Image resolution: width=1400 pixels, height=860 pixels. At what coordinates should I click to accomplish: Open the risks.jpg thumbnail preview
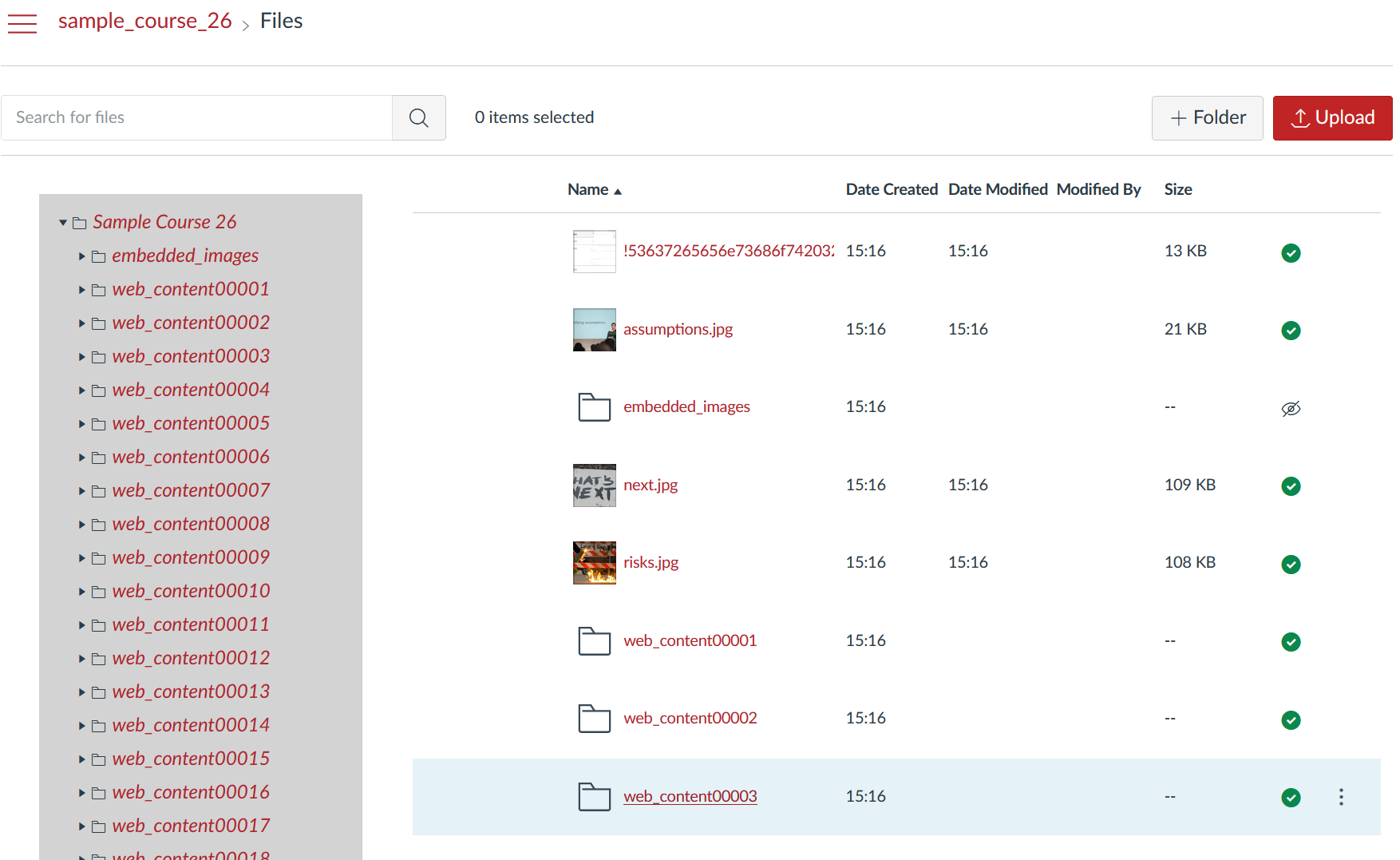[x=594, y=563]
